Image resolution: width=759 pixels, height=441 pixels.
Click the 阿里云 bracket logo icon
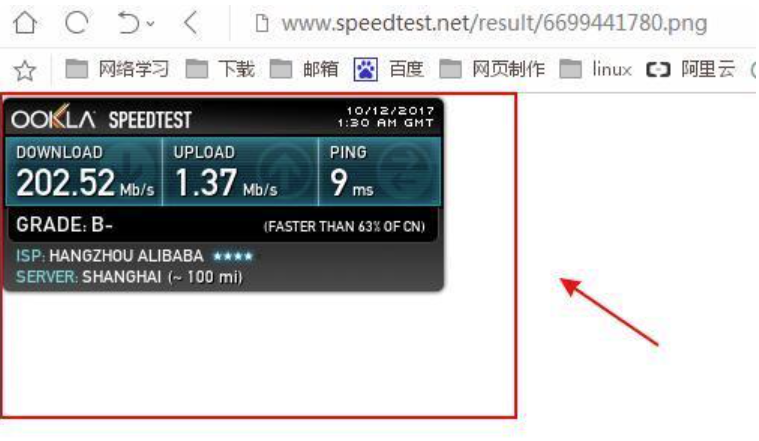pyautogui.click(x=658, y=70)
